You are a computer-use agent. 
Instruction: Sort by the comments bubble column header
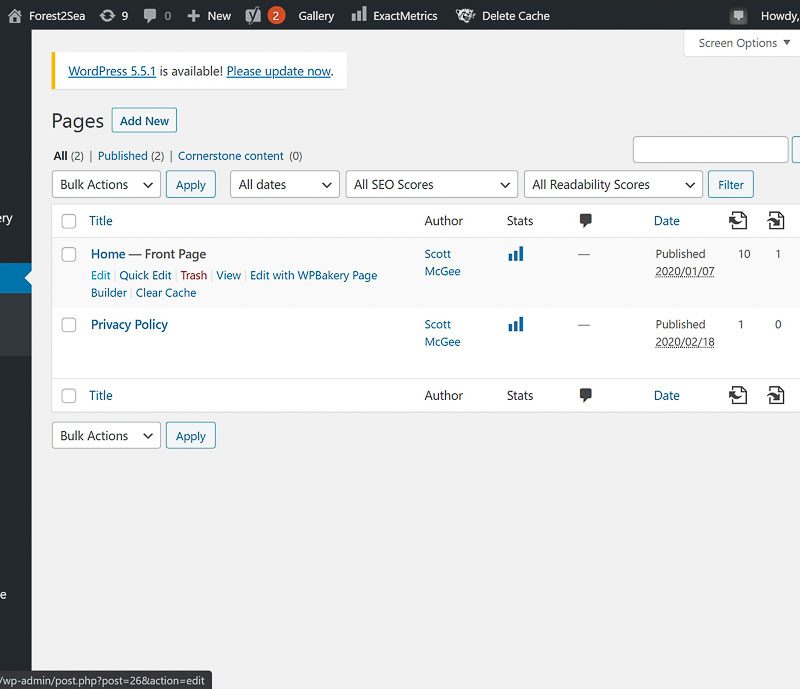(586, 221)
